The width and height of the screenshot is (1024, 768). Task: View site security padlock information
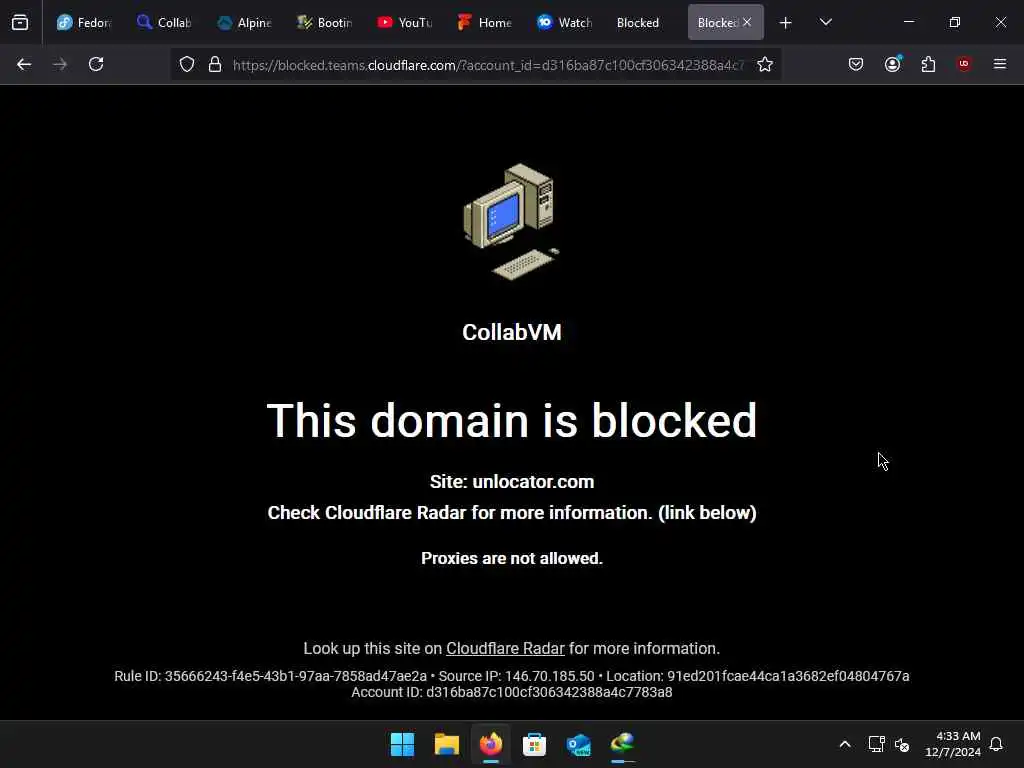pyautogui.click(x=214, y=65)
